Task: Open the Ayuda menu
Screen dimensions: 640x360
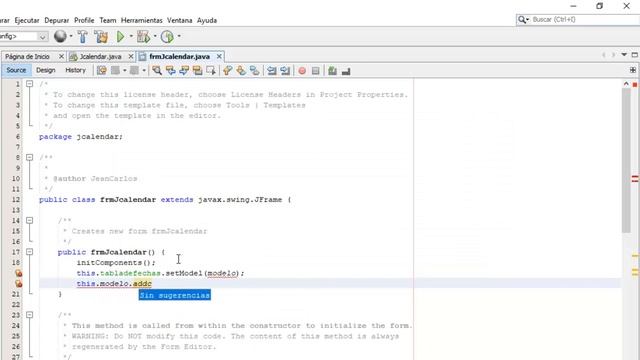Action: [207, 20]
